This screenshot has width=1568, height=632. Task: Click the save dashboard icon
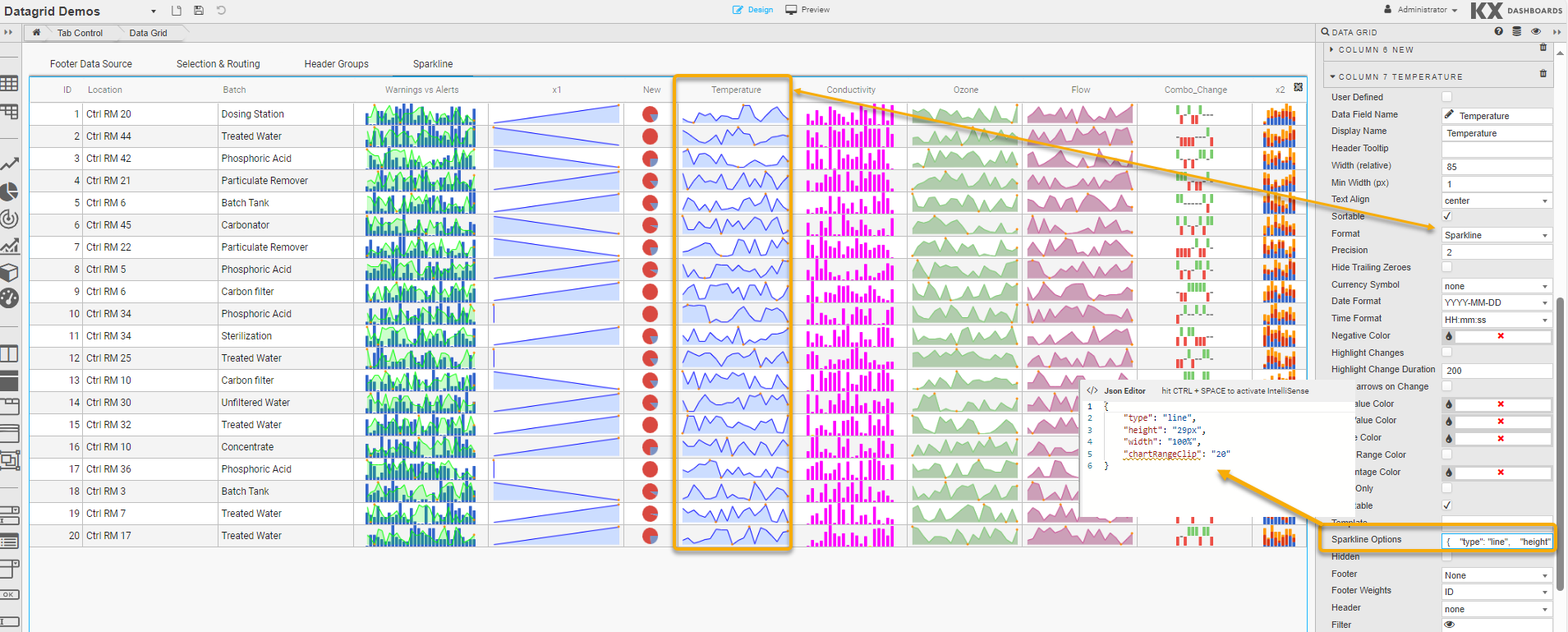coord(199,11)
